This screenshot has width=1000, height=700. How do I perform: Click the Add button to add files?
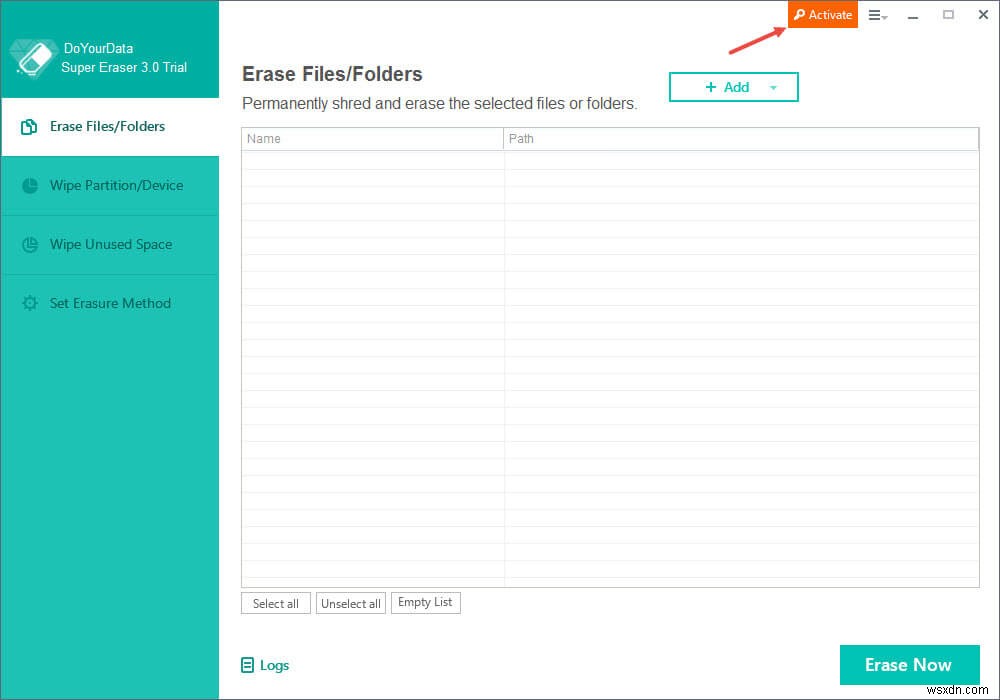(x=725, y=87)
